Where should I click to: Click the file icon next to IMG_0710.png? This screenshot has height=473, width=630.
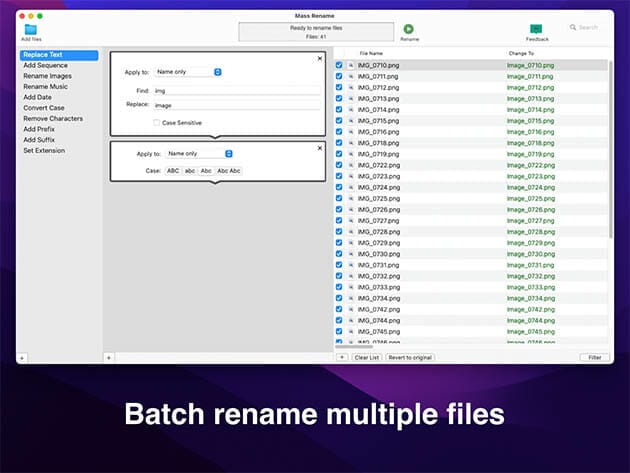pos(351,65)
